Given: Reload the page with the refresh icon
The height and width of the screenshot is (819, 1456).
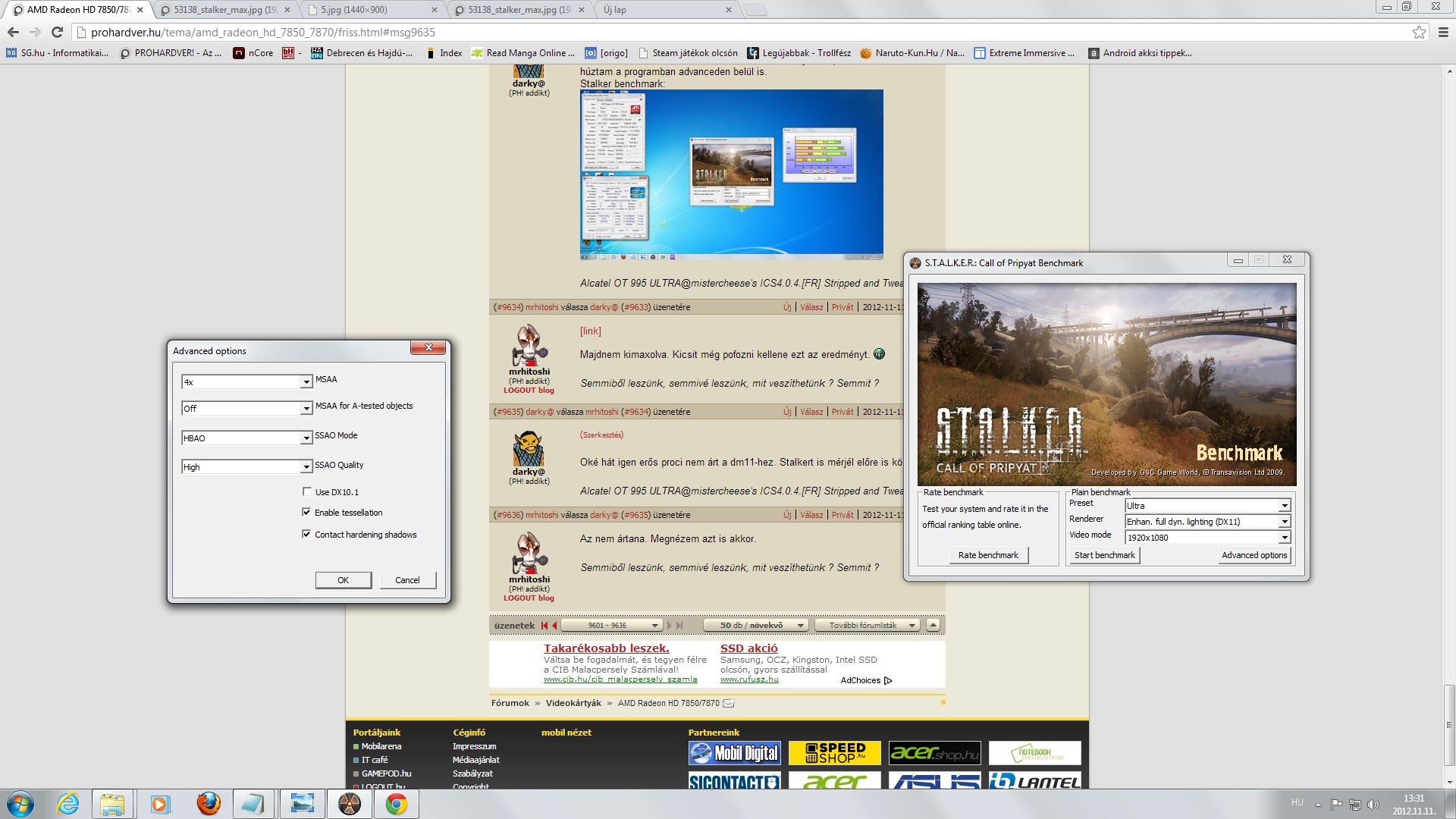Looking at the screenshot, I should click(x=57, y=32).
